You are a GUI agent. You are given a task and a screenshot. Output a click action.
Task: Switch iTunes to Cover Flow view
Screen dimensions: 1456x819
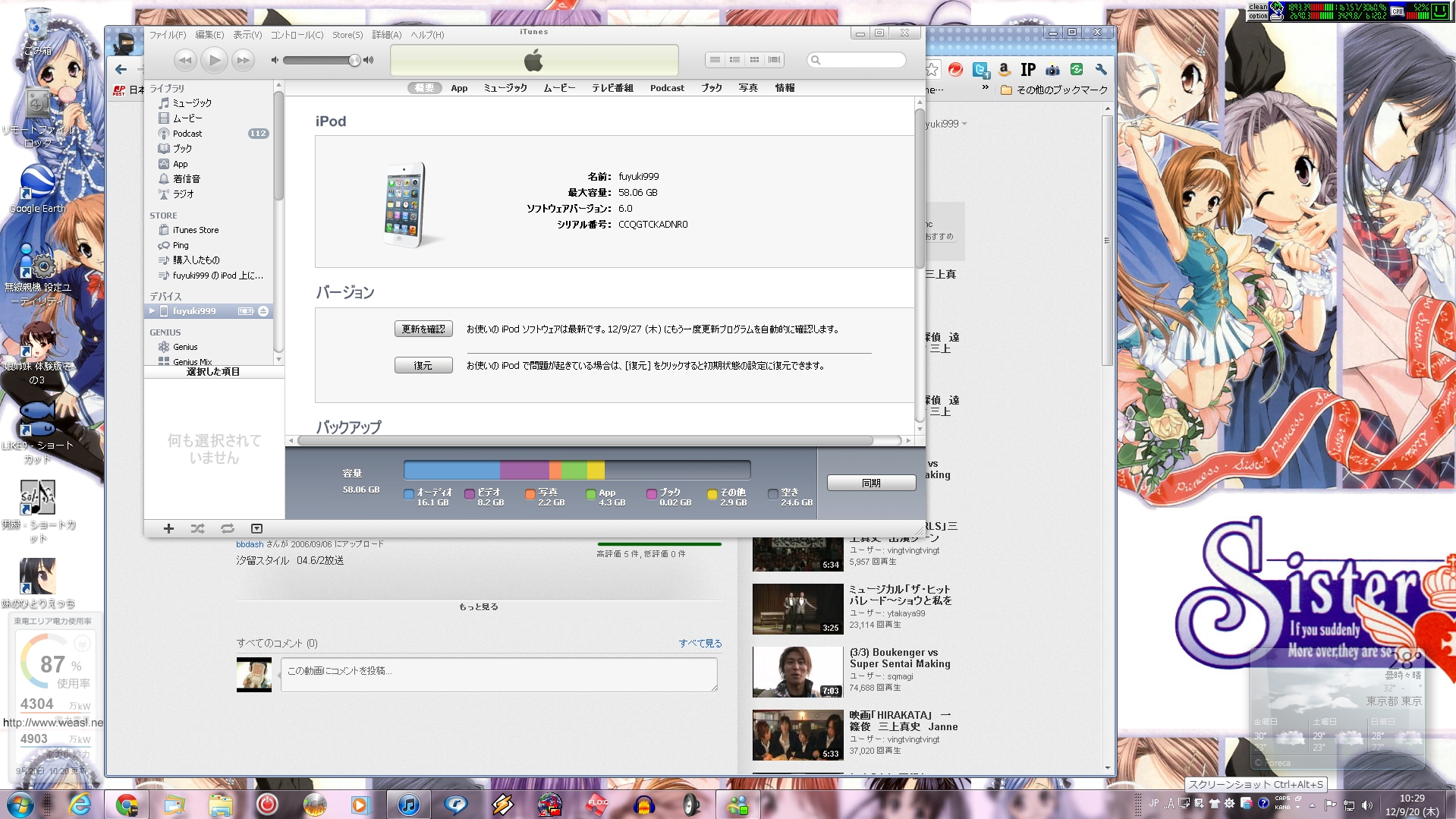coord(774,60)
